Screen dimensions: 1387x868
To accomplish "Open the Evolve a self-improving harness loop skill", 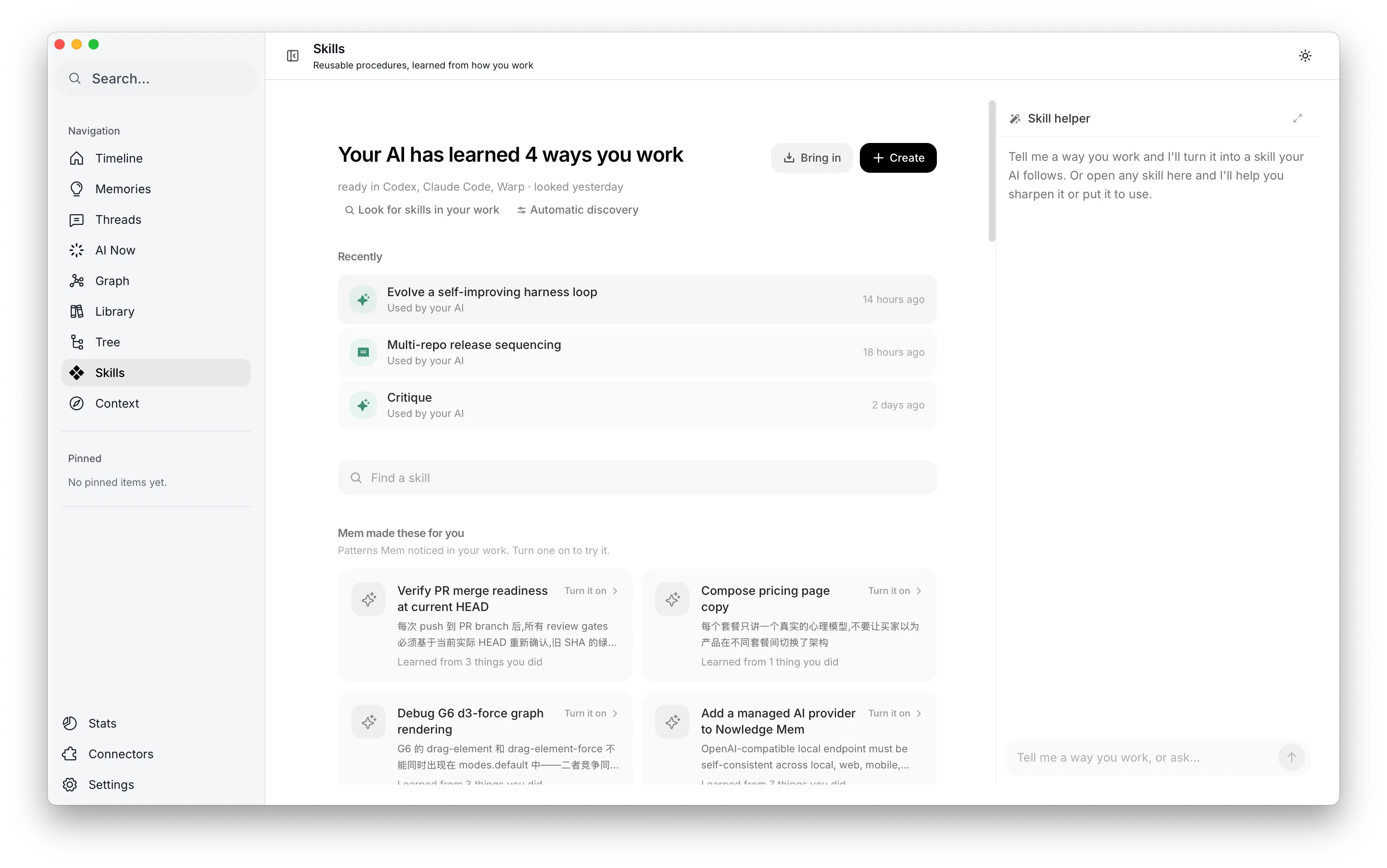I will [x=637, y=299].
